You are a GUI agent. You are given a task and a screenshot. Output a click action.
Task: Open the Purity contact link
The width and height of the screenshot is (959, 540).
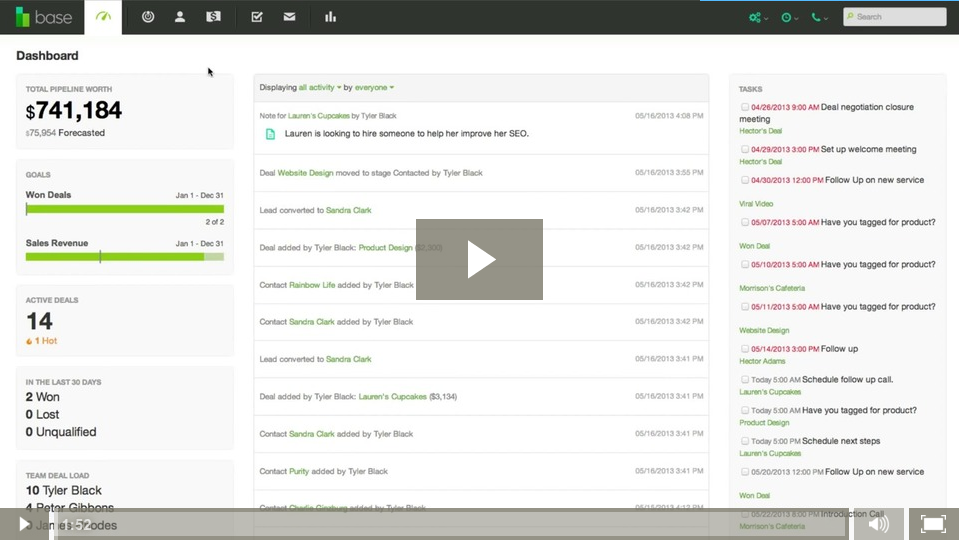(x=299, y=472)
